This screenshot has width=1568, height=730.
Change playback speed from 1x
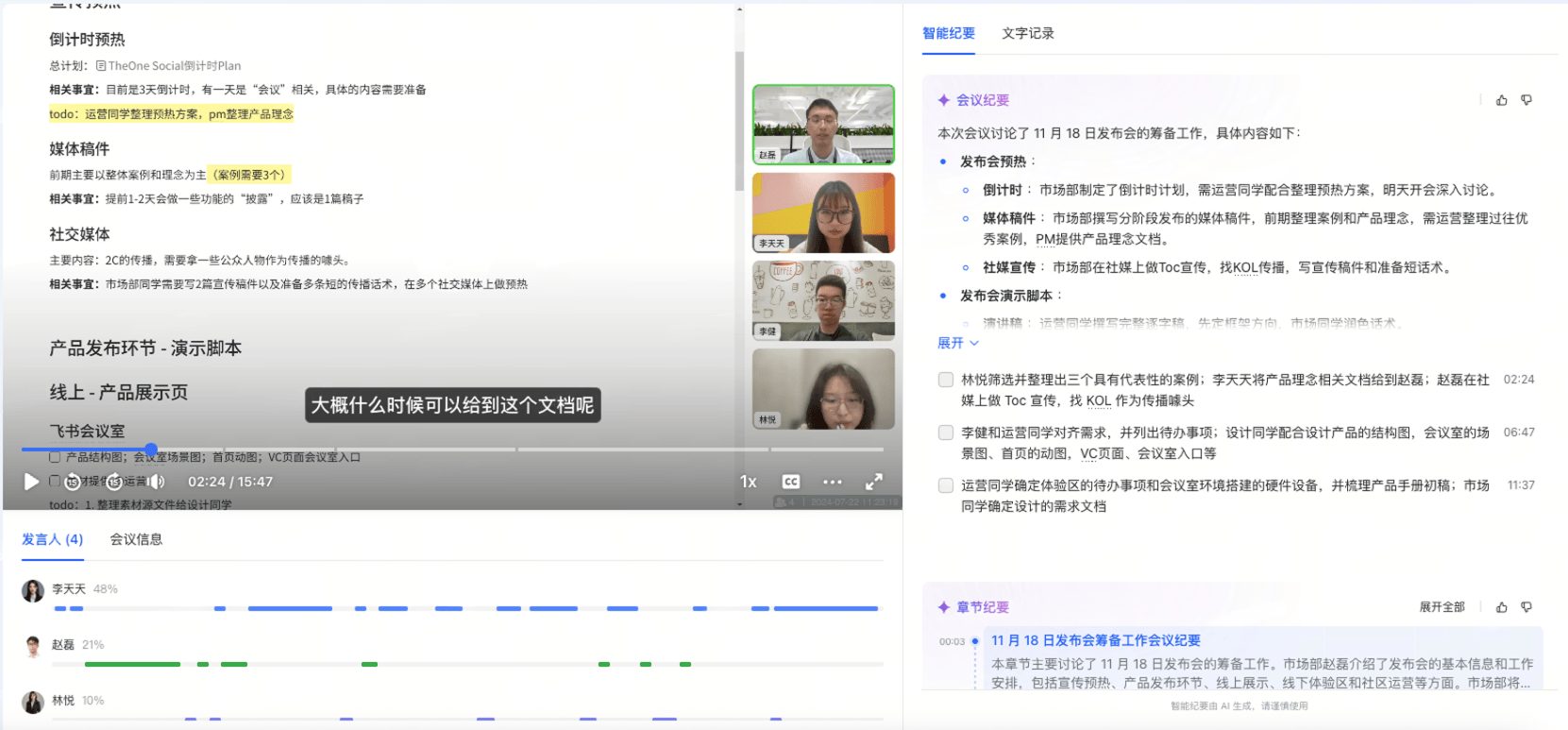pyautogui.click(x=749, y=482)
